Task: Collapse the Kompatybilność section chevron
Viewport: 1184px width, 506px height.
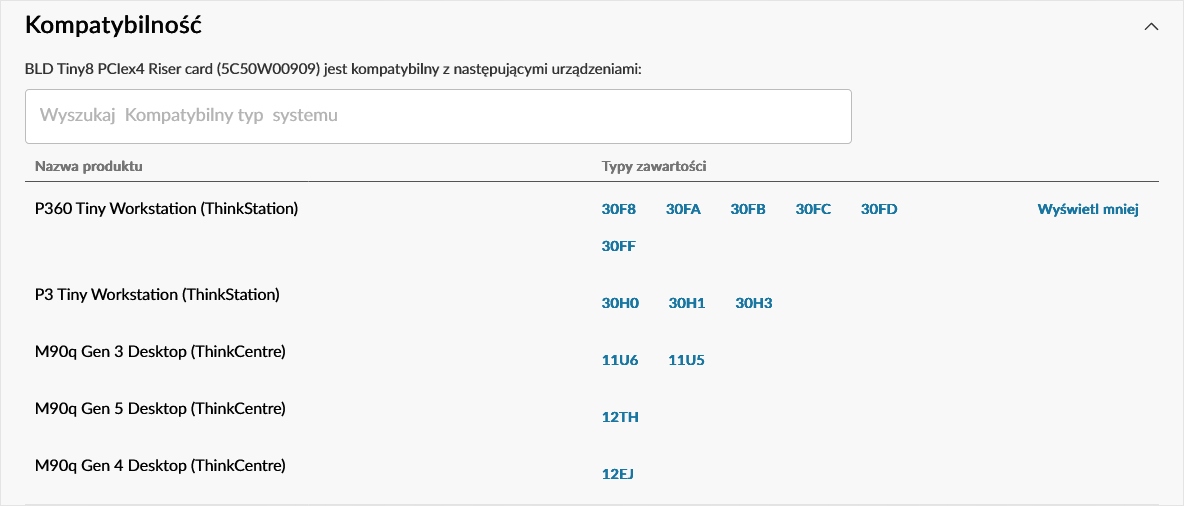Action: click(1151, 27)
